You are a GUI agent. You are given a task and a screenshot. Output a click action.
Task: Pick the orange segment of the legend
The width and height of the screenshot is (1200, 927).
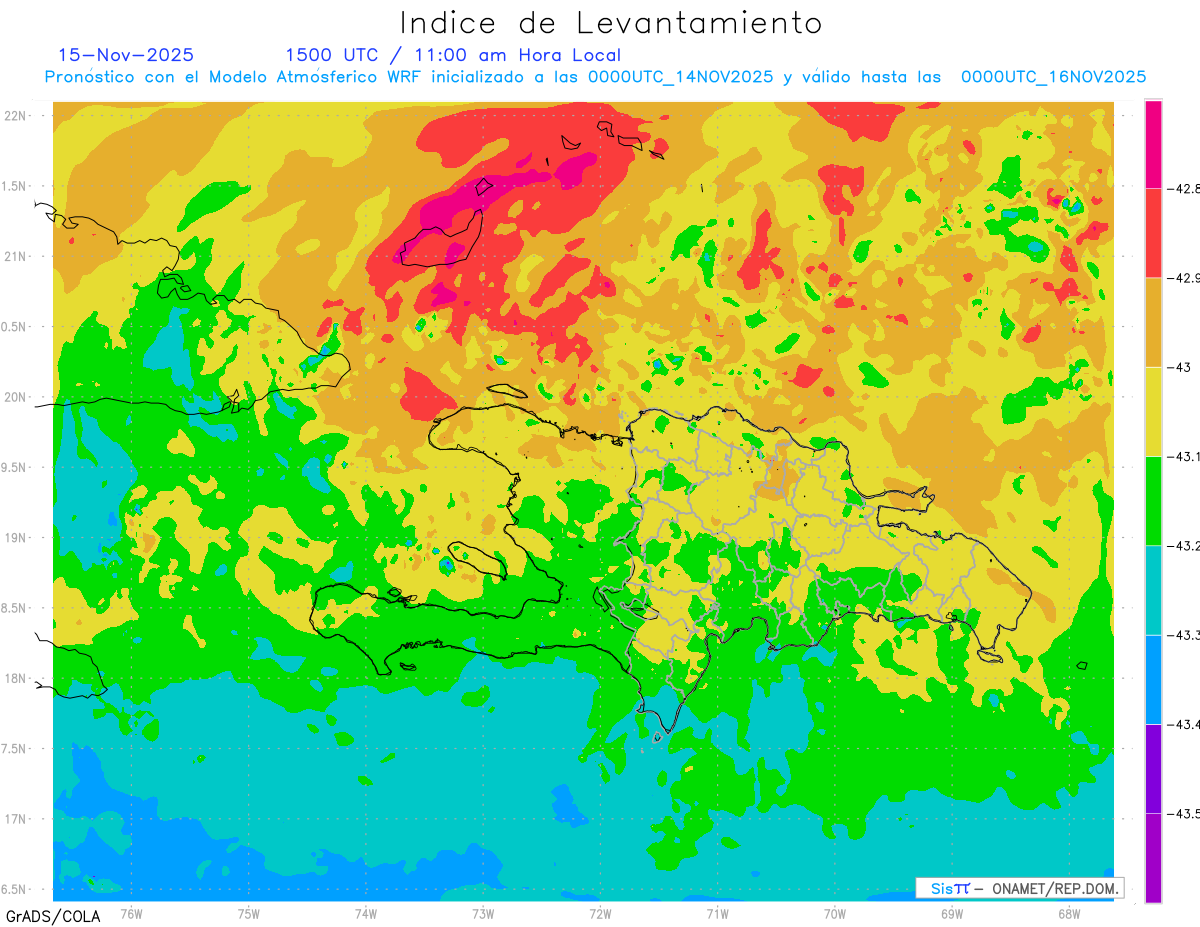point(1153,322)
